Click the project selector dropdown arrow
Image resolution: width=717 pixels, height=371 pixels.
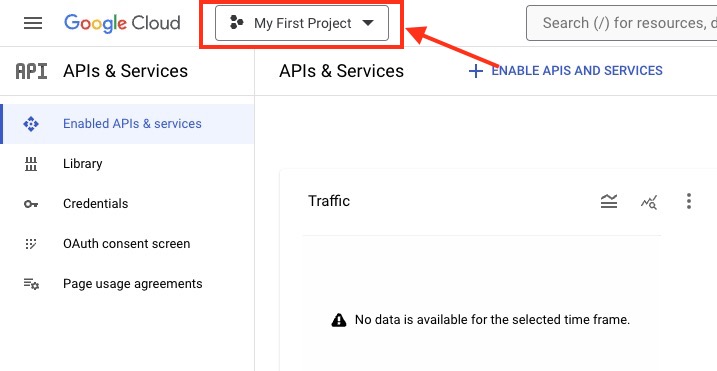pos(368,23)
